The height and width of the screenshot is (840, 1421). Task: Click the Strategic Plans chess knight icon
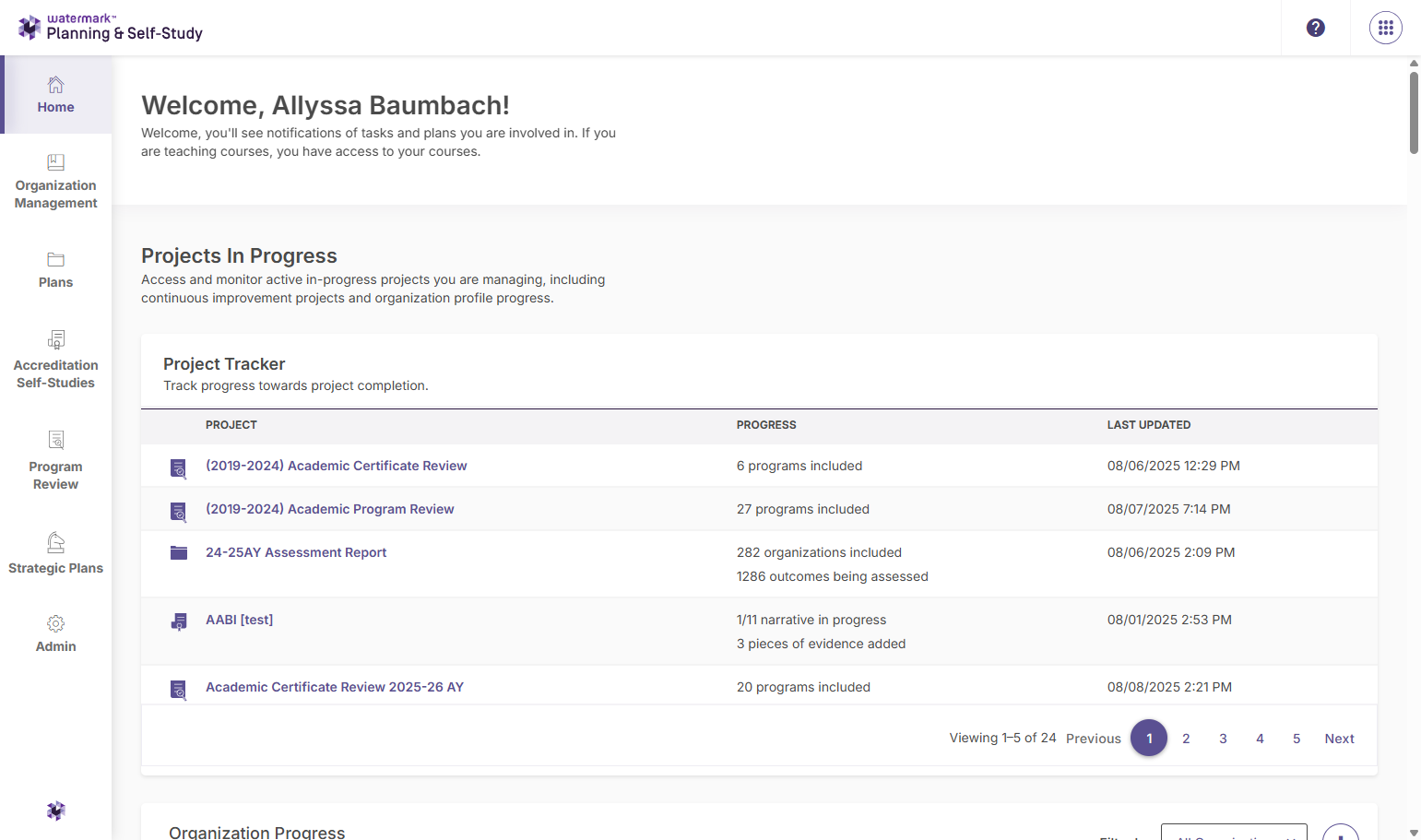(56, 542)
